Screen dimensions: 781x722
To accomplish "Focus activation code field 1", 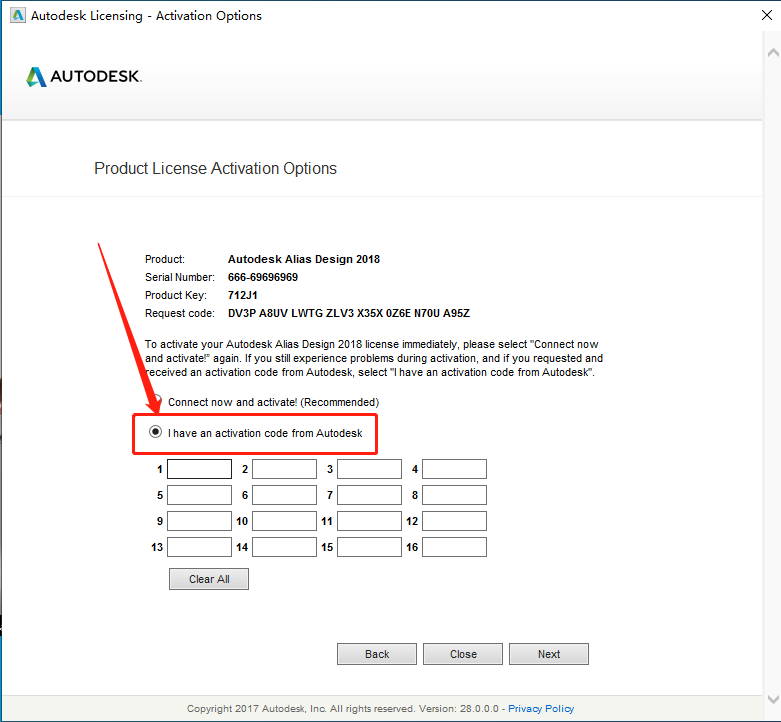I will click(199, 469).
